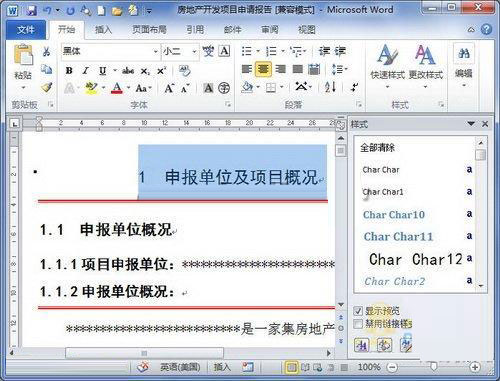This screenshot has width=500, height=381.
Task: Toggle Insert mode in status bar
Action: (x=222, y=367)
